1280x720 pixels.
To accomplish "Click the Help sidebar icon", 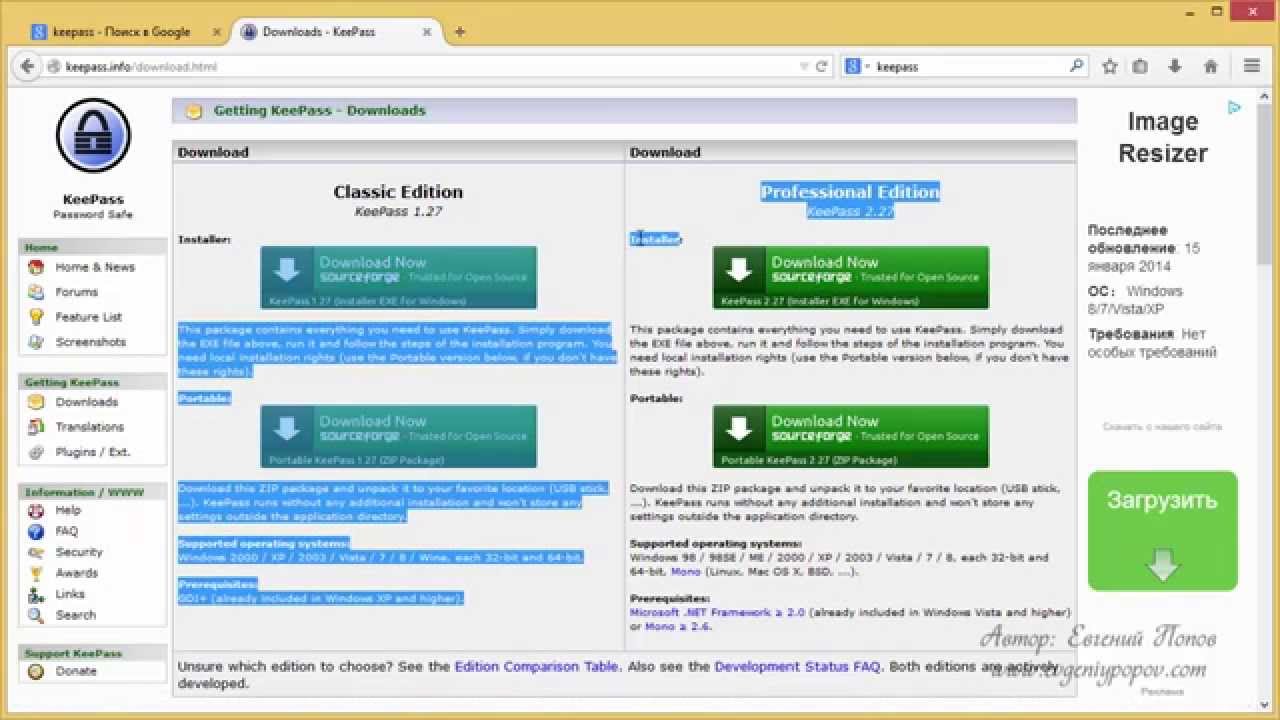I will (36, 510).
